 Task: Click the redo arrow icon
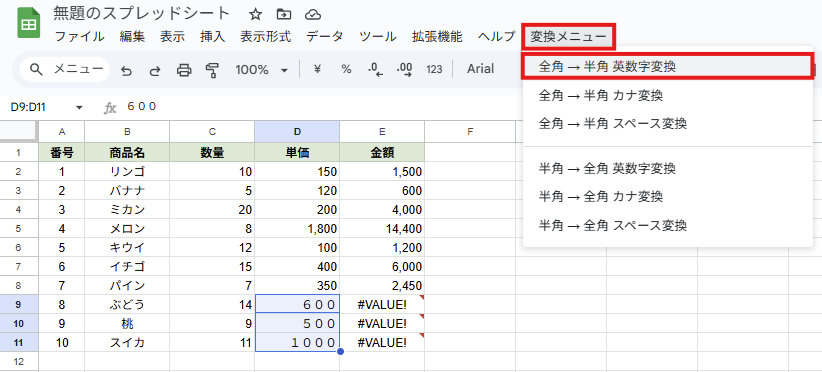point(155,70)
